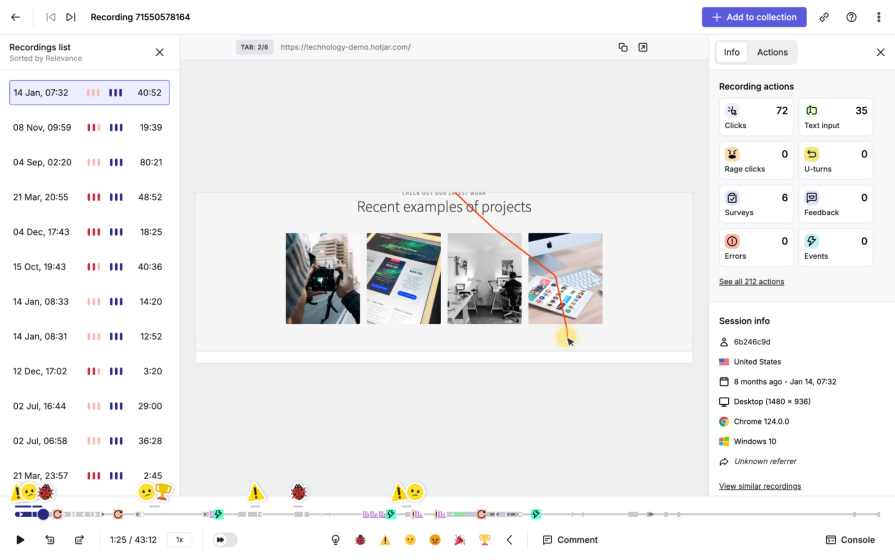The image size is (895, 560).
Task: Select the 08 Nov, 09:59 recording
Action: coord(89,128)
